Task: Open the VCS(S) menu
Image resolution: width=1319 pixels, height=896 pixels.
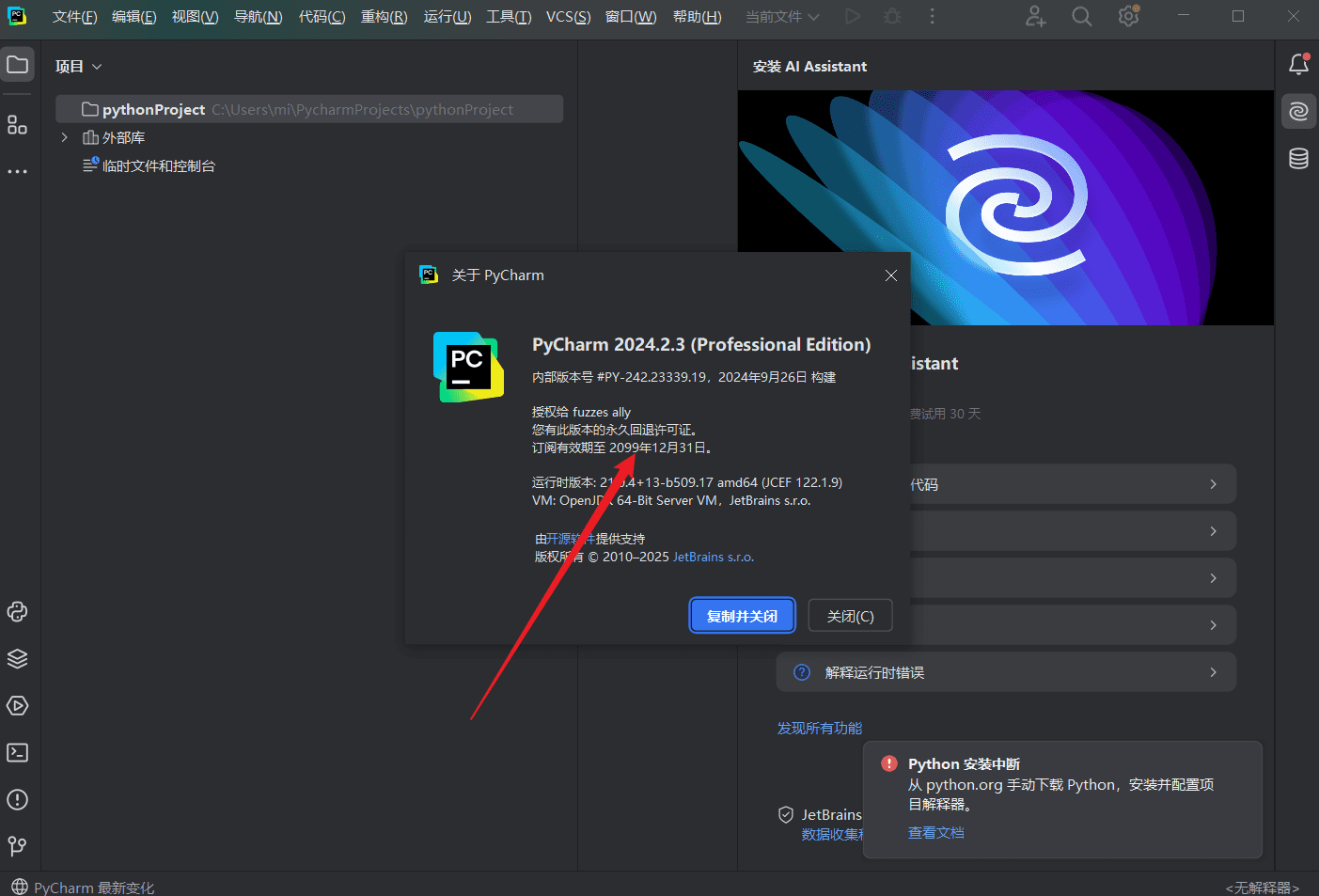Action: (569, 17)
